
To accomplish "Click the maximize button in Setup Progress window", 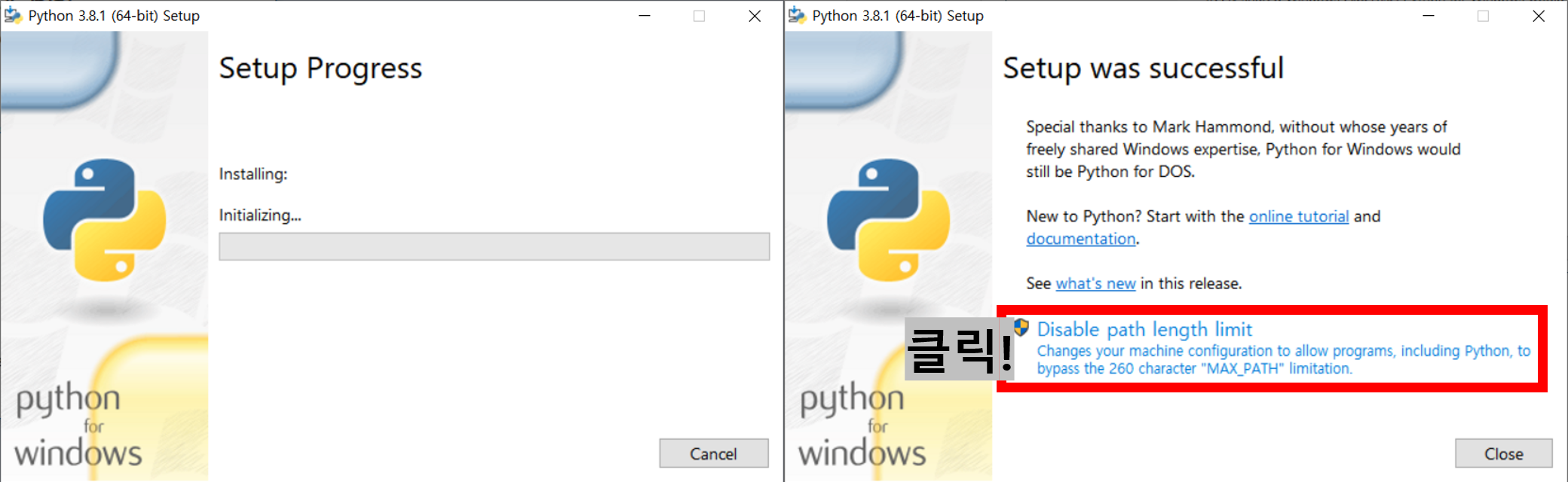I will click(700, 16).
